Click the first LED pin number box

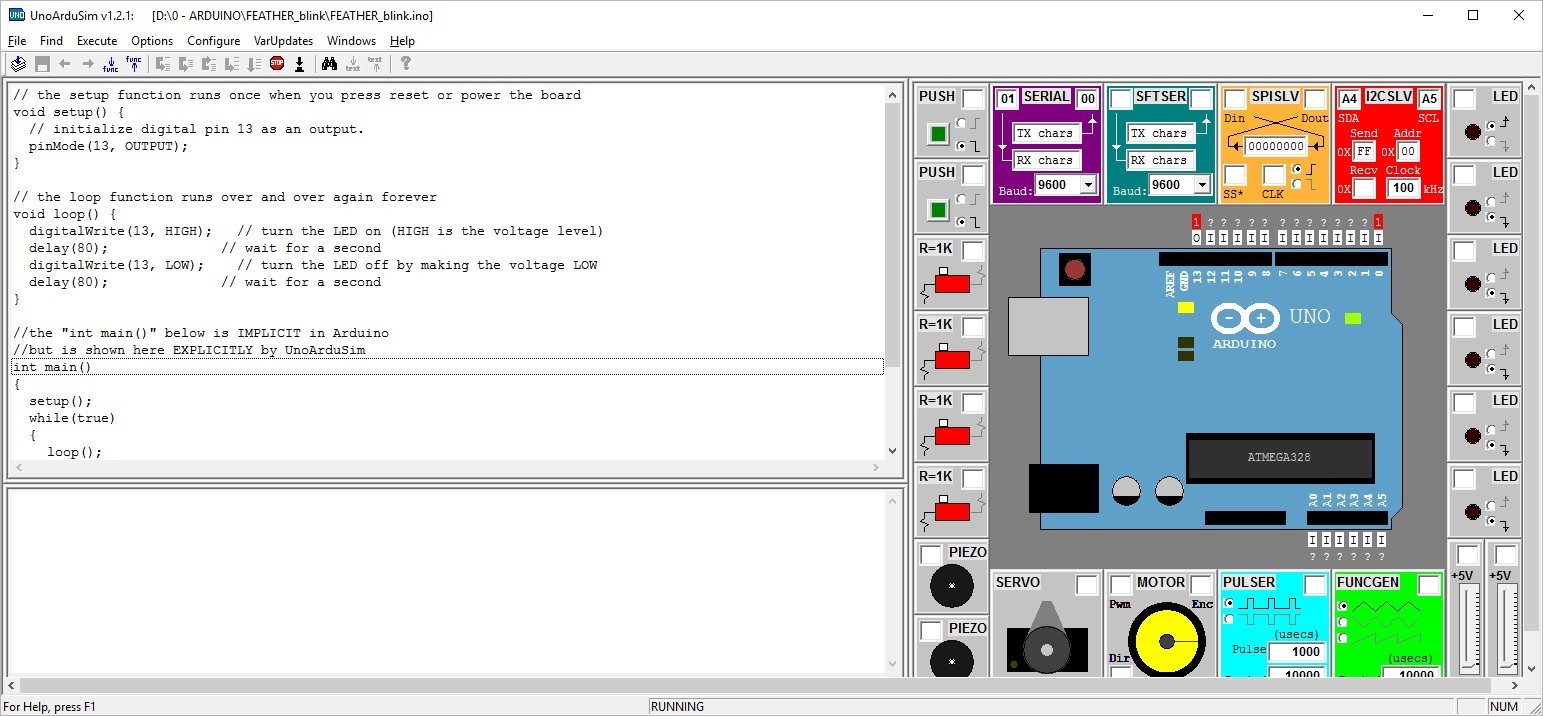coord(1464,99)
